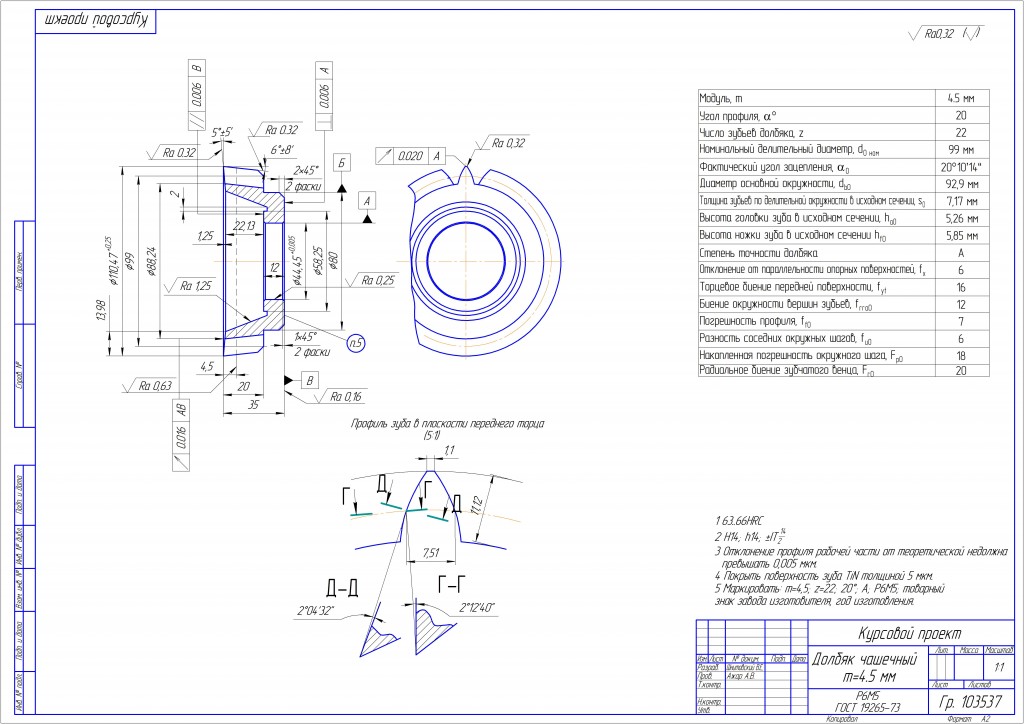Select the ø110,47 diameter dimension

[x=110, y=261]
